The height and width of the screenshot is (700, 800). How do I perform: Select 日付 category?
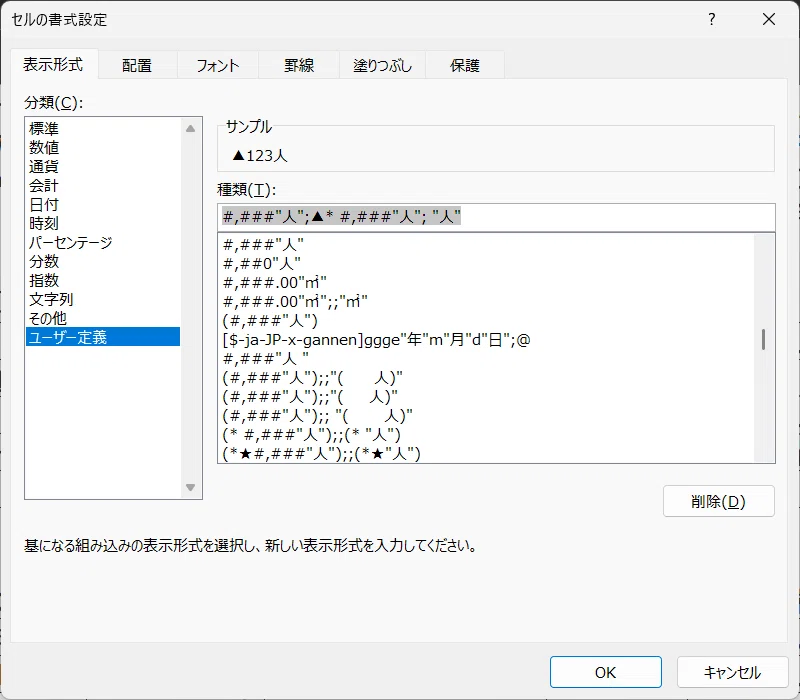coord(103,205)
